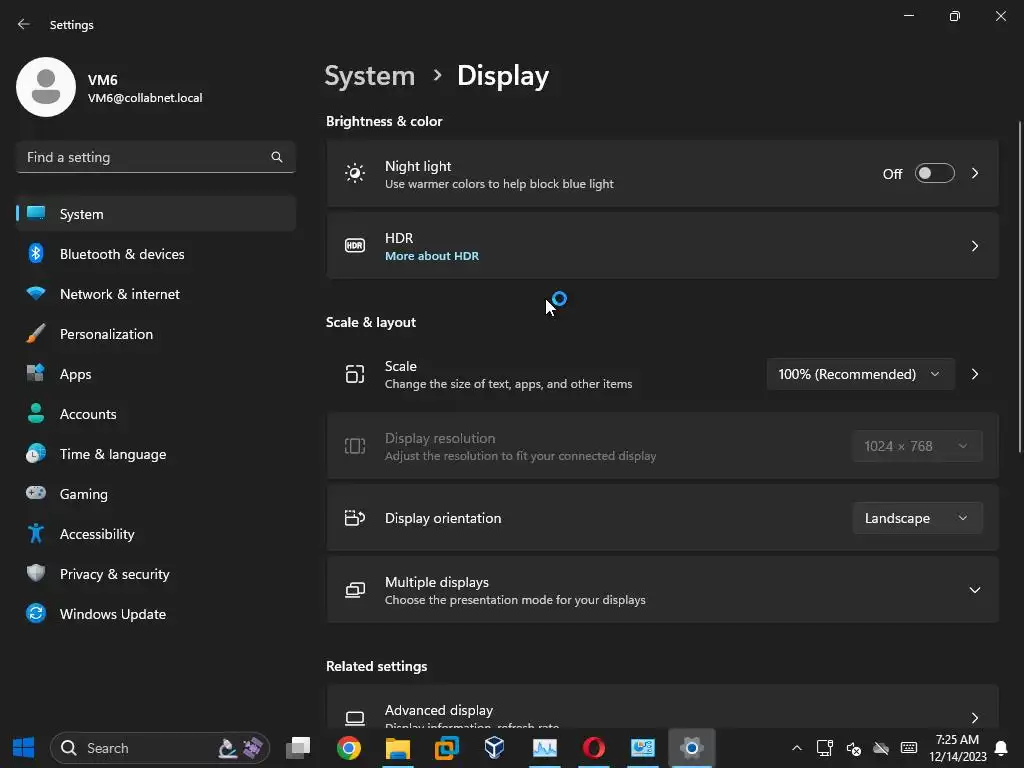Open VMware Workstation taskbar icon
The height and width of the screenshot is (768, 1024).
tap(447, 748)
